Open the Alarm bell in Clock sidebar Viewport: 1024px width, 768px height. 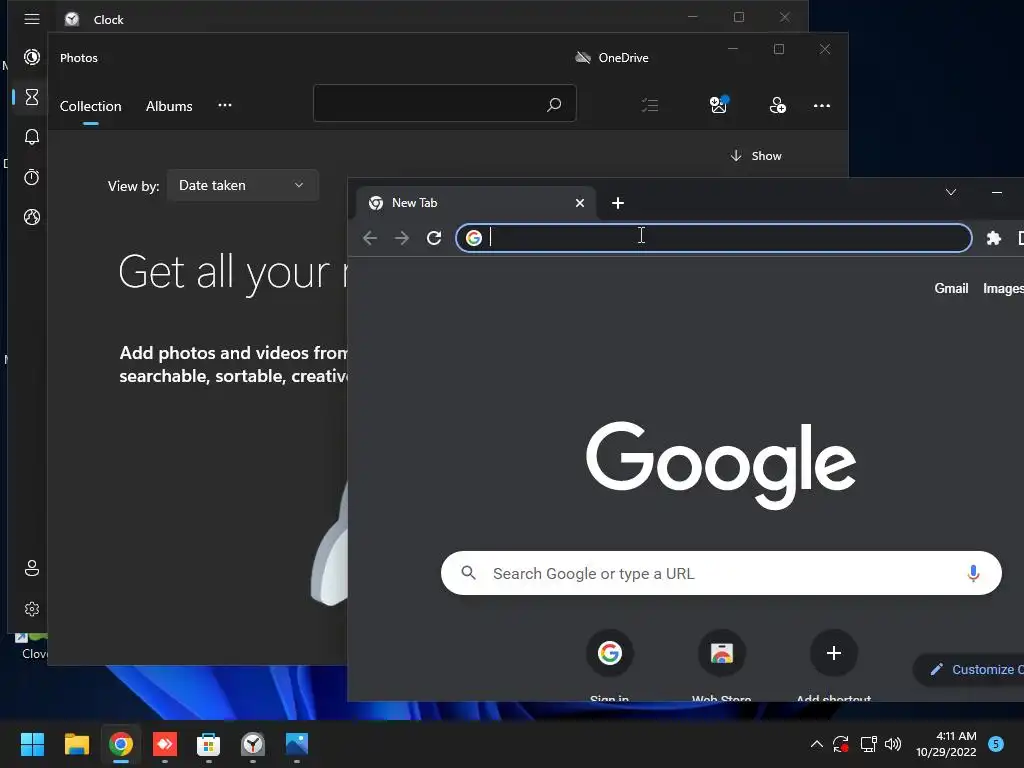[31, 137]
